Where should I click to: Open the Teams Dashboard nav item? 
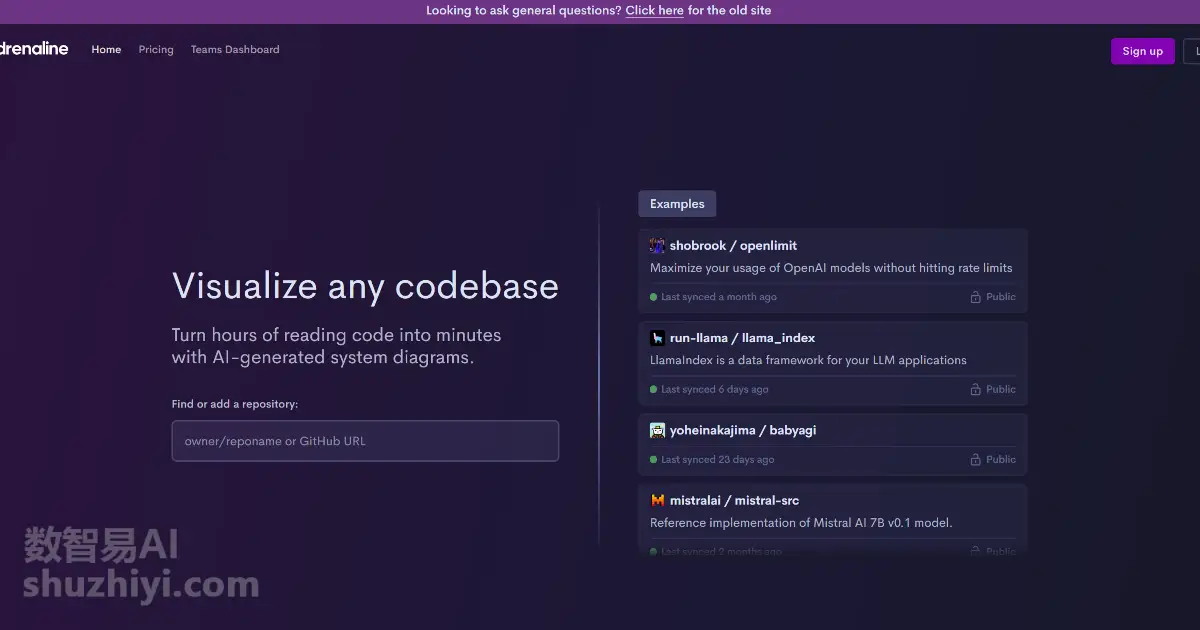235,49
